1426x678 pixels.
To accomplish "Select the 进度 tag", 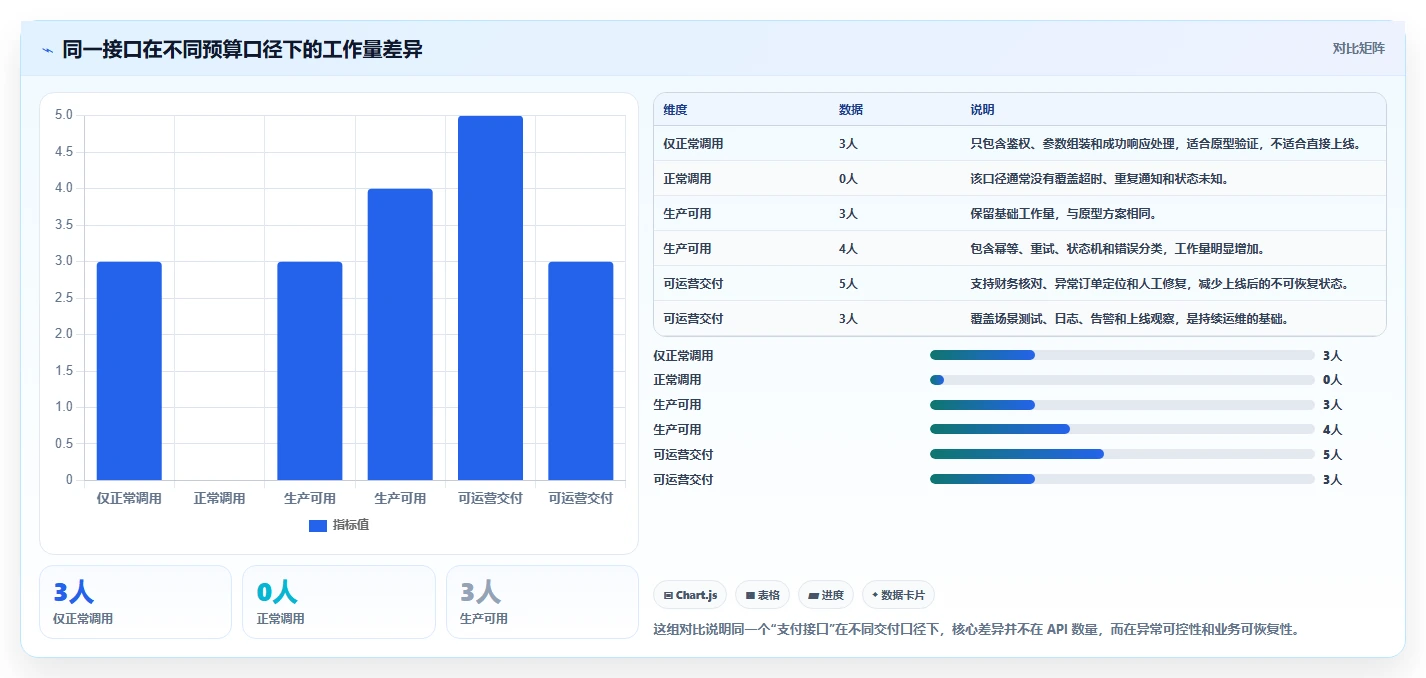I will tap(826, 595).
